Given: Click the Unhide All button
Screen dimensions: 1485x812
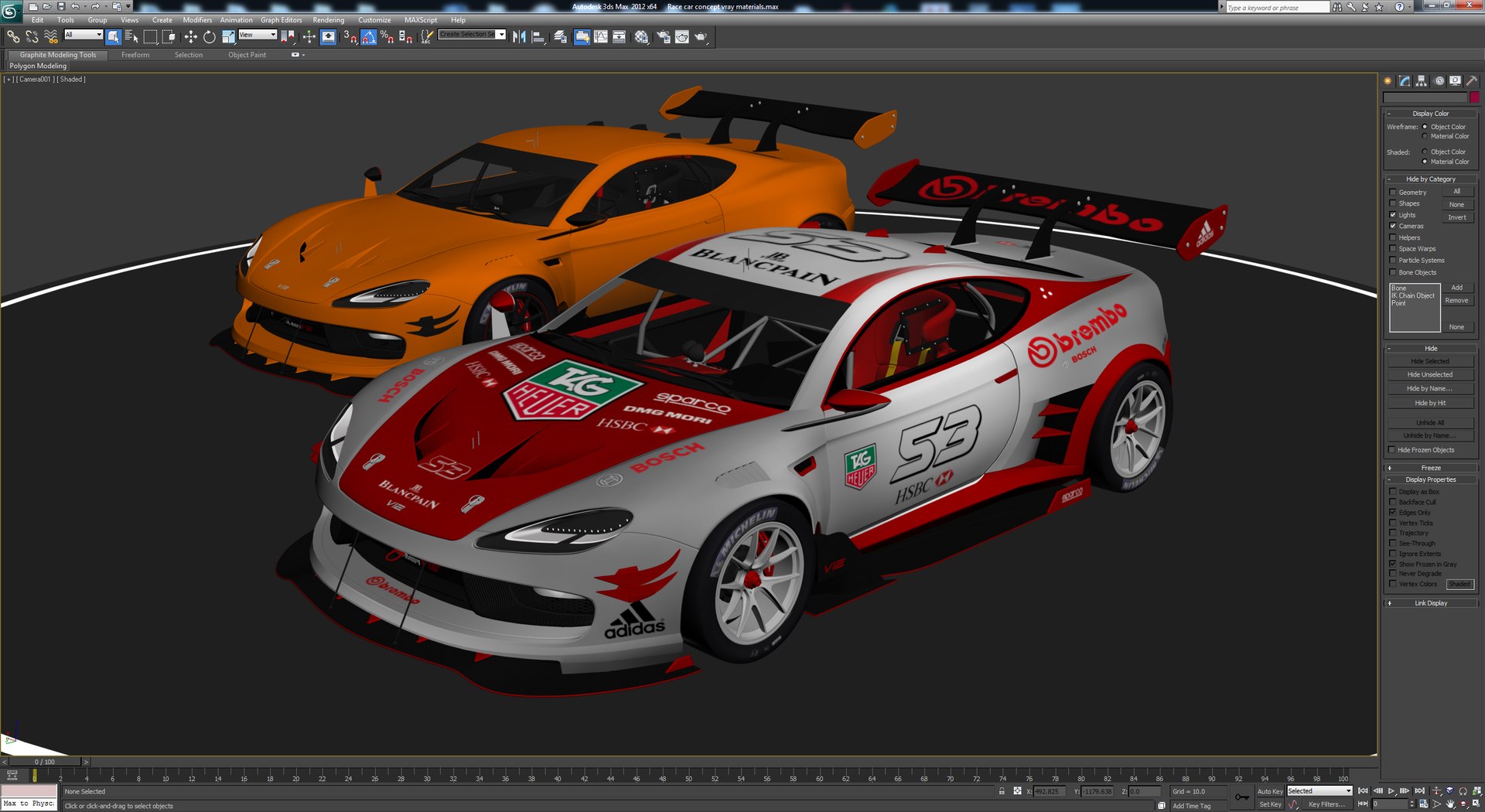Looking at the screenshot, I should click(x=1430, y=423).
